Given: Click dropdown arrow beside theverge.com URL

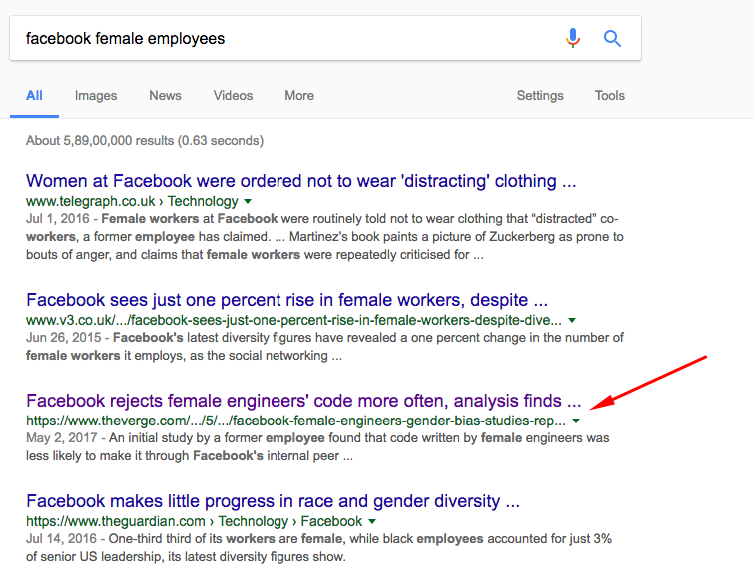Looking at the screenshot, I should click(576, 422).
